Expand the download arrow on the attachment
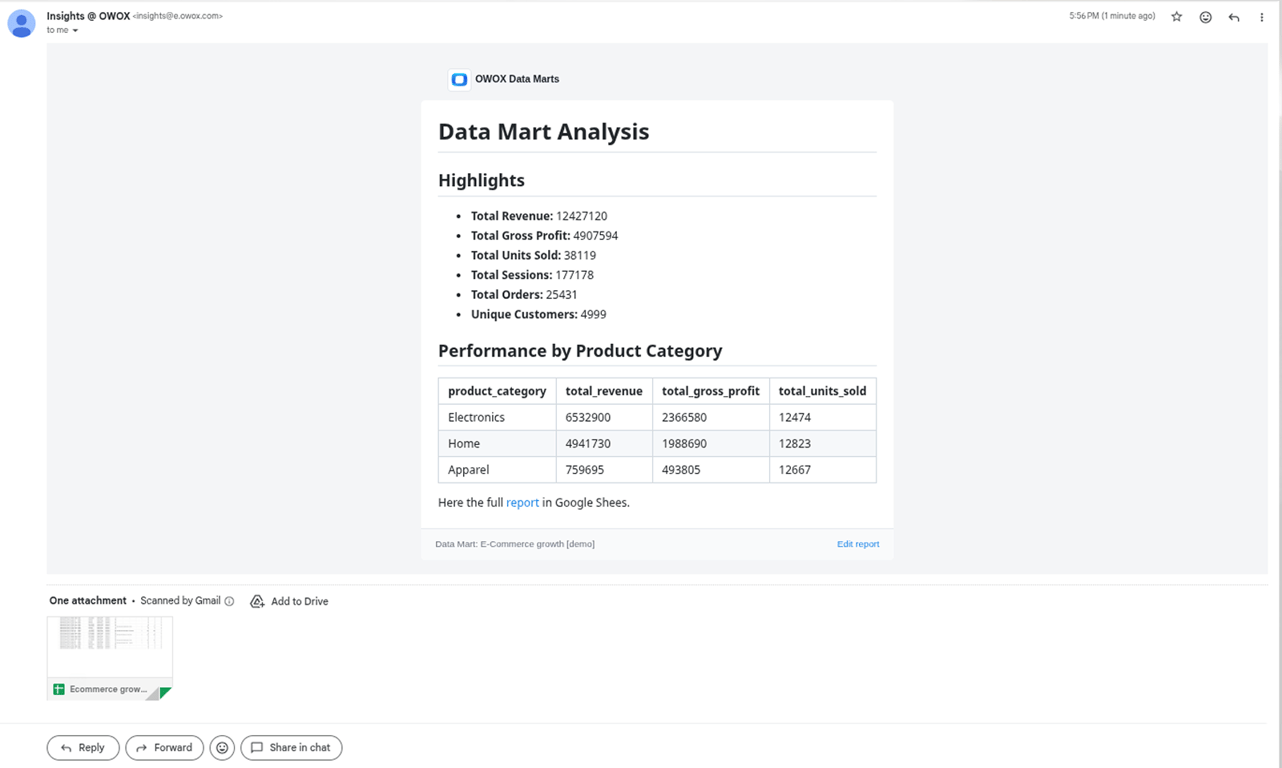 (163, 689)
